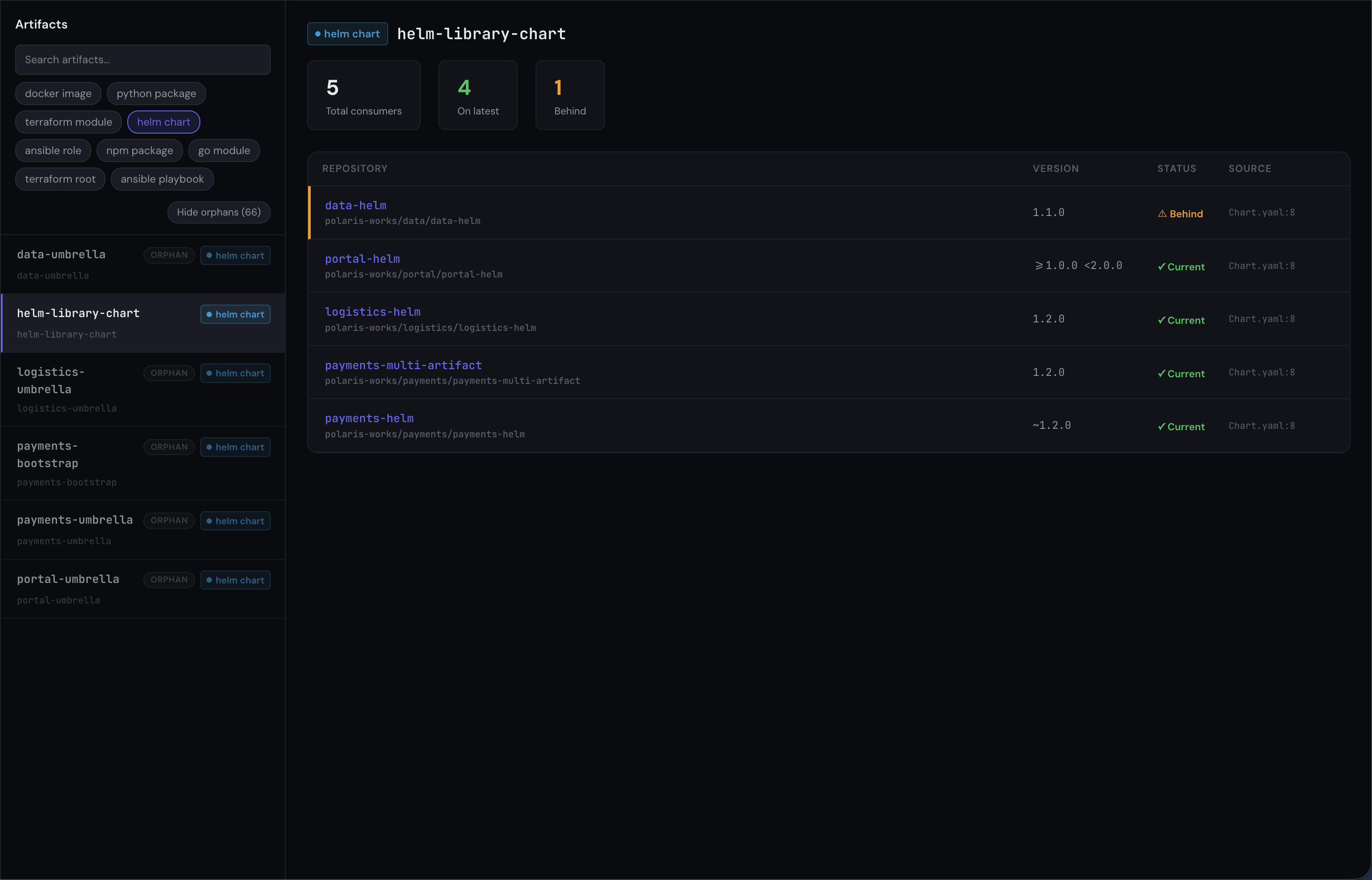Click the Artifacts sidebar heading

41,24
